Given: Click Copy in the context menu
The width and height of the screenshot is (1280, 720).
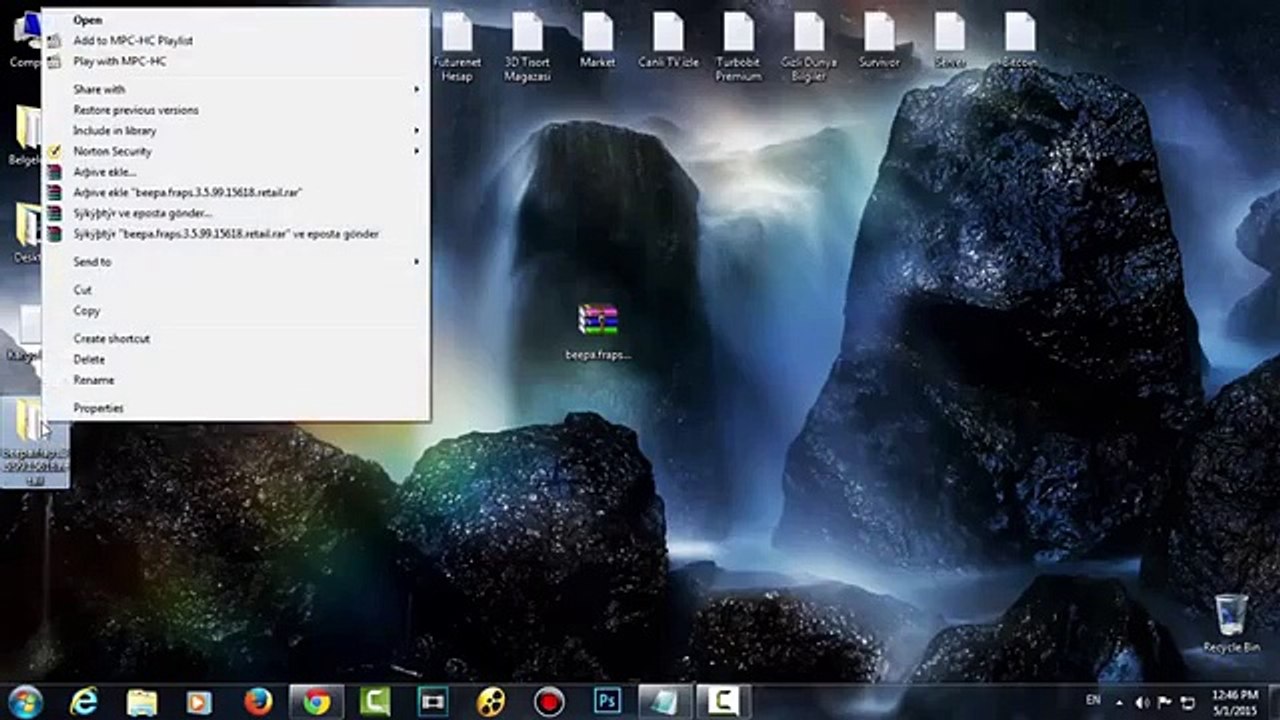Looking at the screenshot, I should [x=87, y=311].
